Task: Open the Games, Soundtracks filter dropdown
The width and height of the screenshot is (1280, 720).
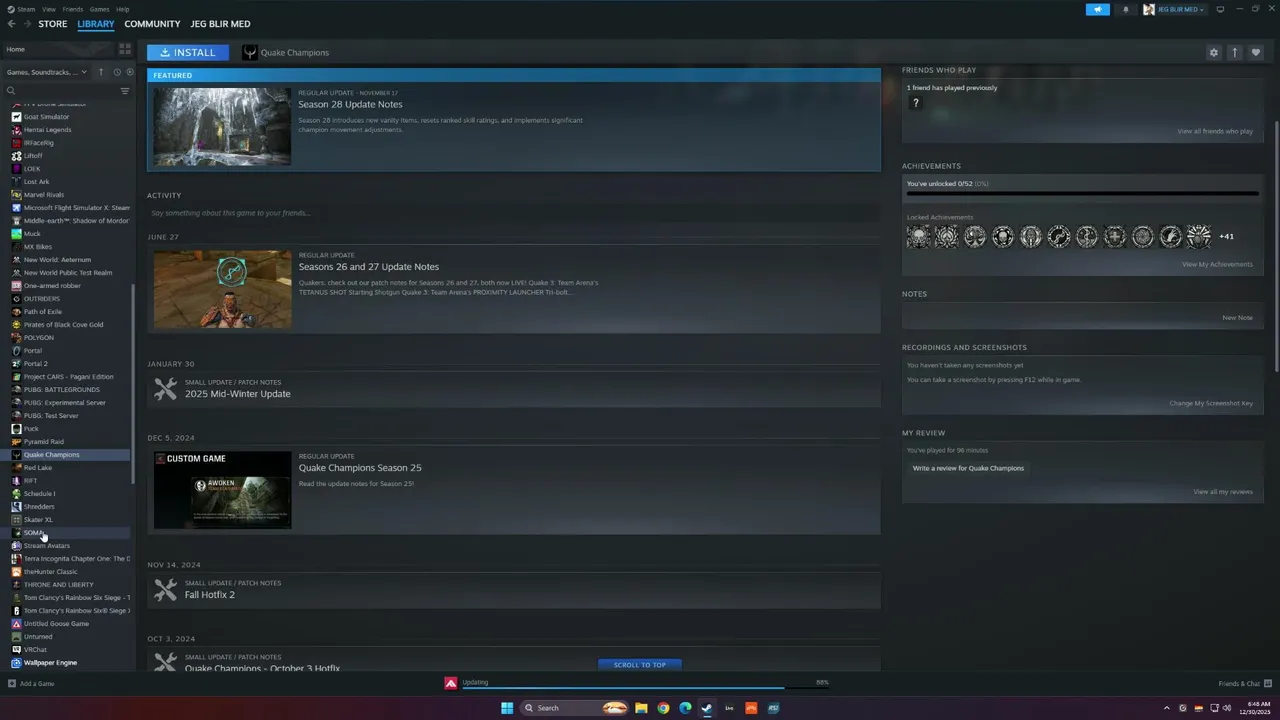Action: [x=47, y=72]
